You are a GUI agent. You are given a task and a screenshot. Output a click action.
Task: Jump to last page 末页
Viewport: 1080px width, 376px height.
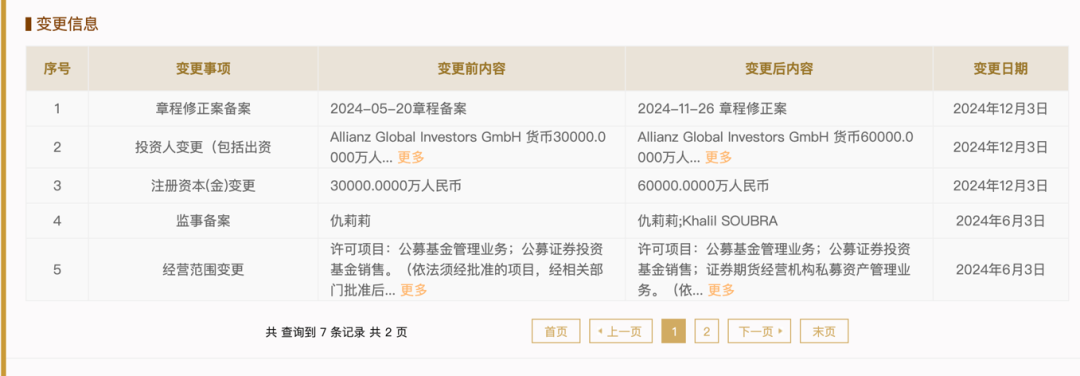[x=824, y=331]
